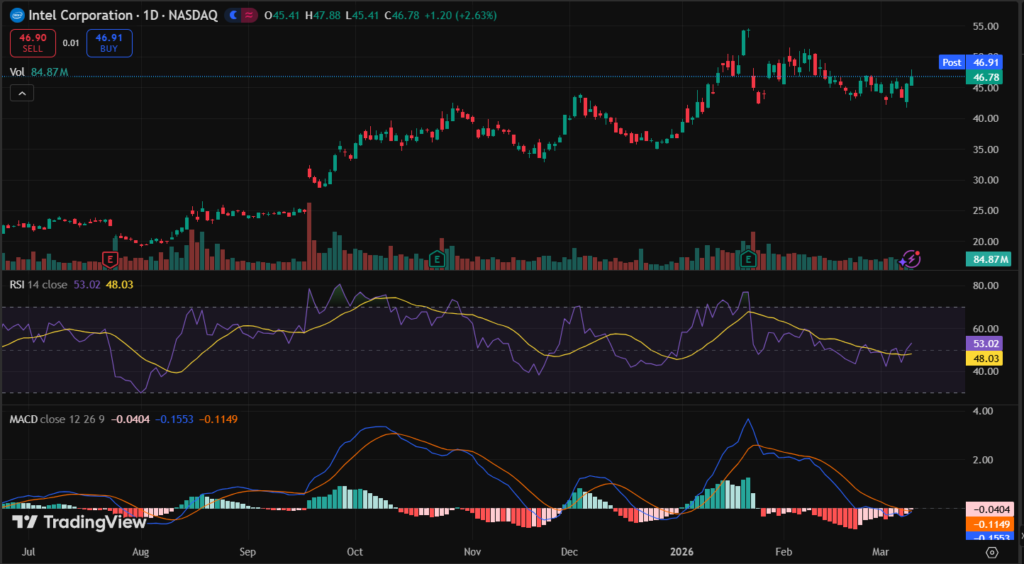
Task: Click the green 46.78 last price tag
Action: click(987, 77)
